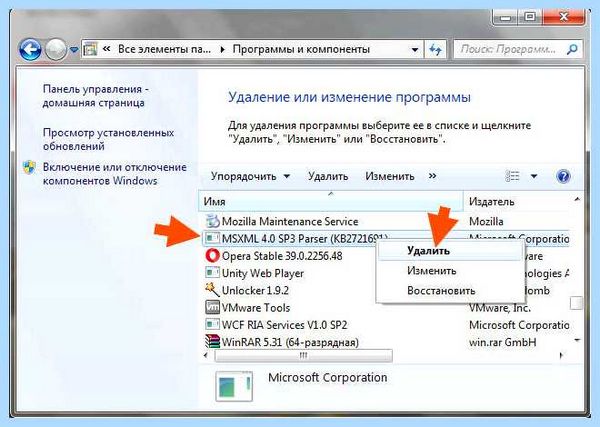Show more toolbar commands via the » chevron
This screenshot has height=427, width=600.
432,176
